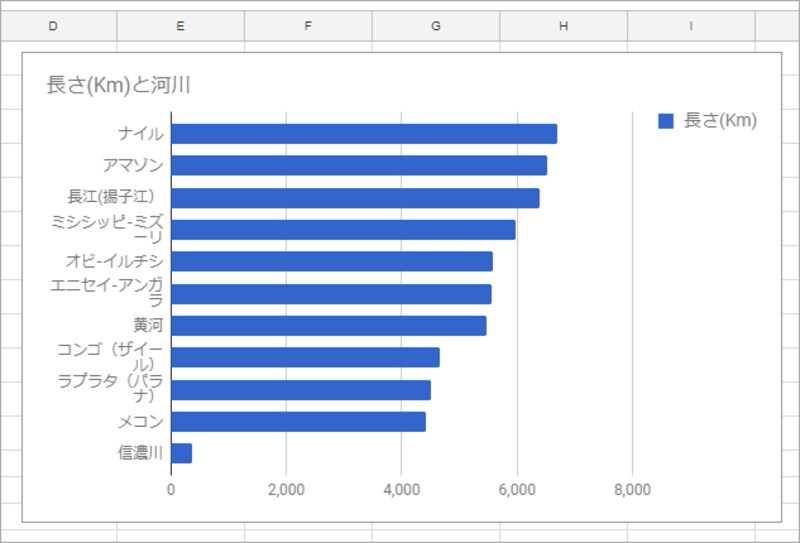The height and width of the screenshot is (543, 800).
Task: Click the 信濃川 axis label
Action: pos(141,453)
